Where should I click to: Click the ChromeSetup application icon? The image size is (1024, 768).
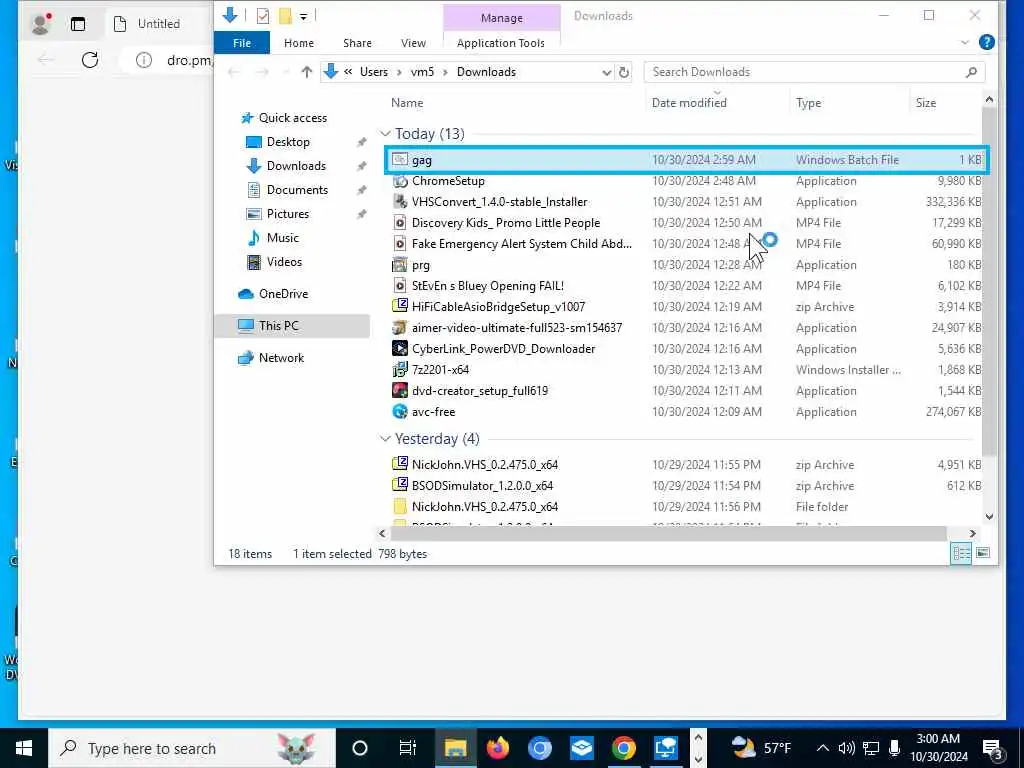(400, 181)
